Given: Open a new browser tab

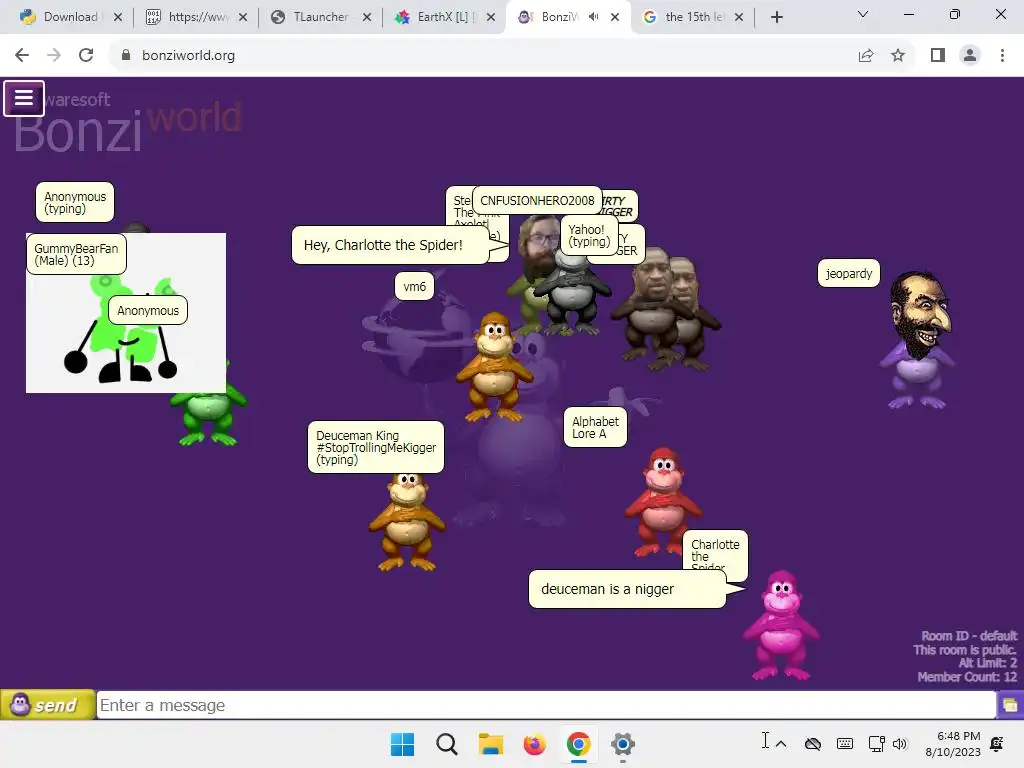Looking at the screenshot, I should coord(776,17).
